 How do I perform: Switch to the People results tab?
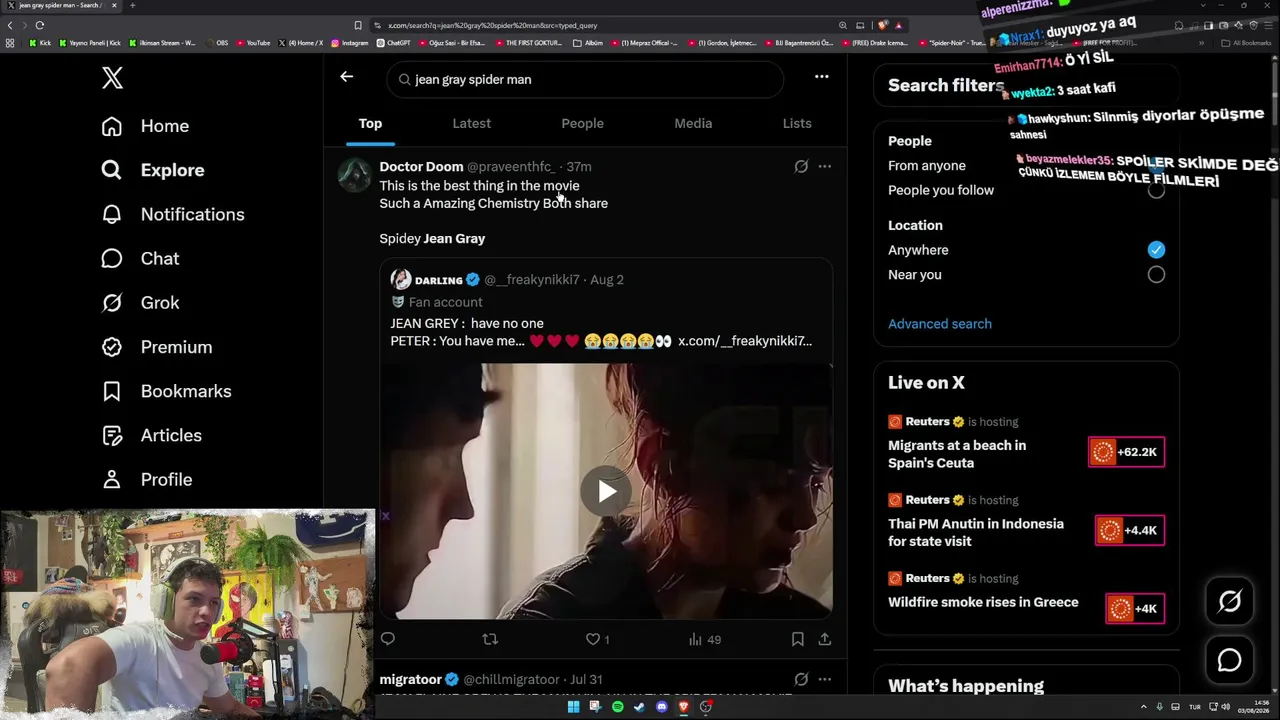(582, 123)
